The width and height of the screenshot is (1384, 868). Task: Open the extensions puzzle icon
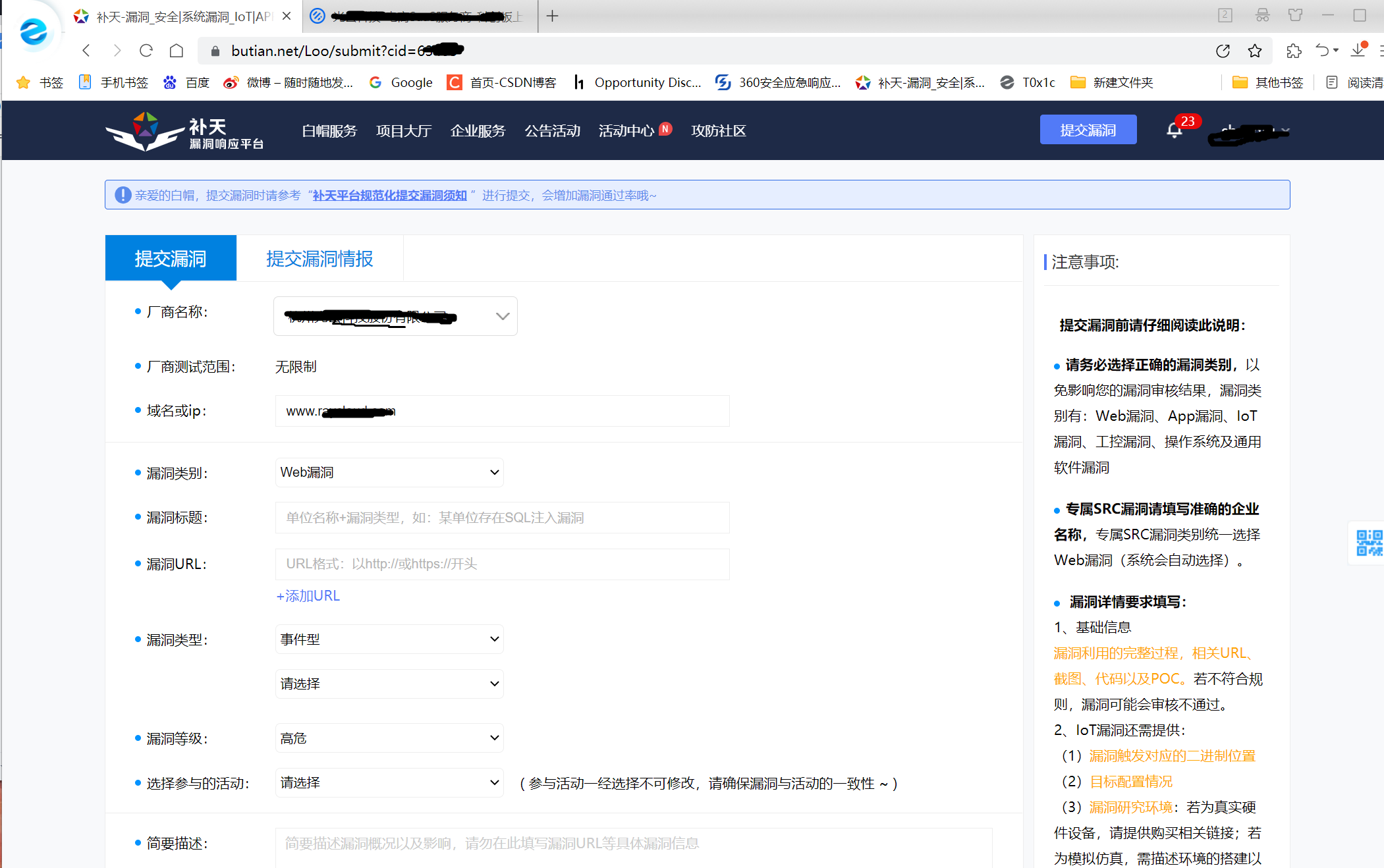[x=1294, y=51]
